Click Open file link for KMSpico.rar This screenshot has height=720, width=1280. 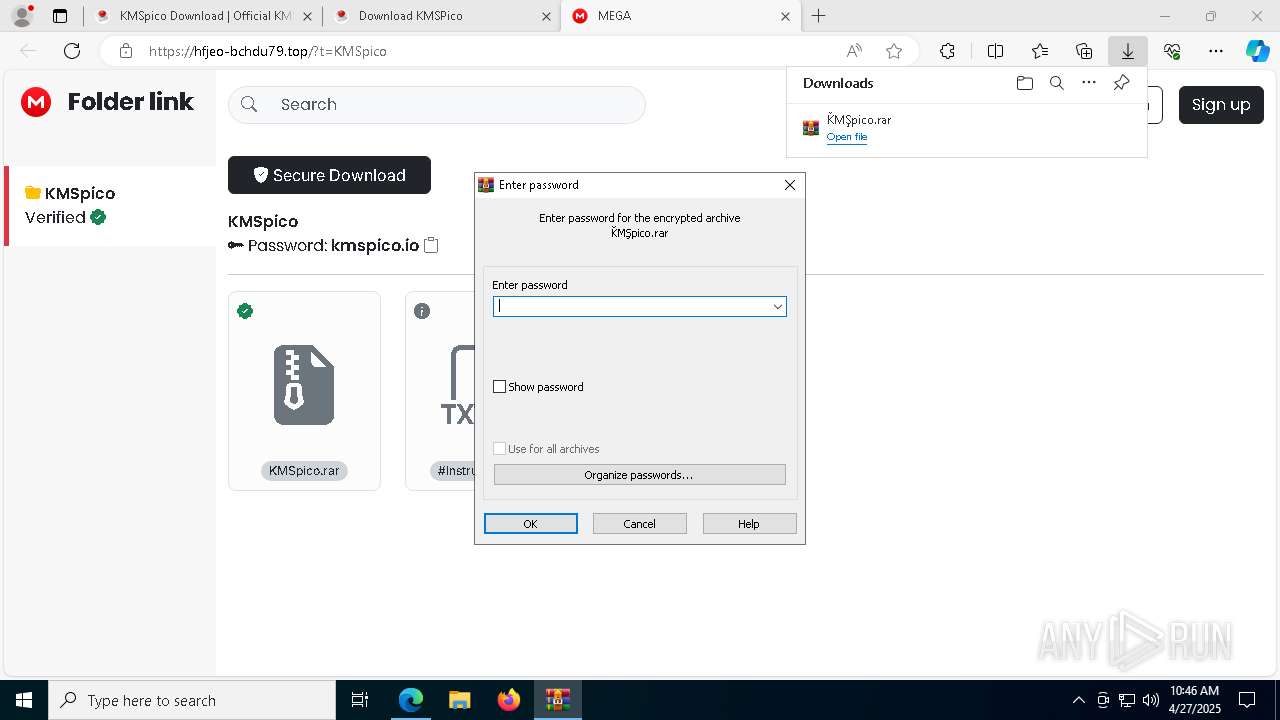coord(846,136)
